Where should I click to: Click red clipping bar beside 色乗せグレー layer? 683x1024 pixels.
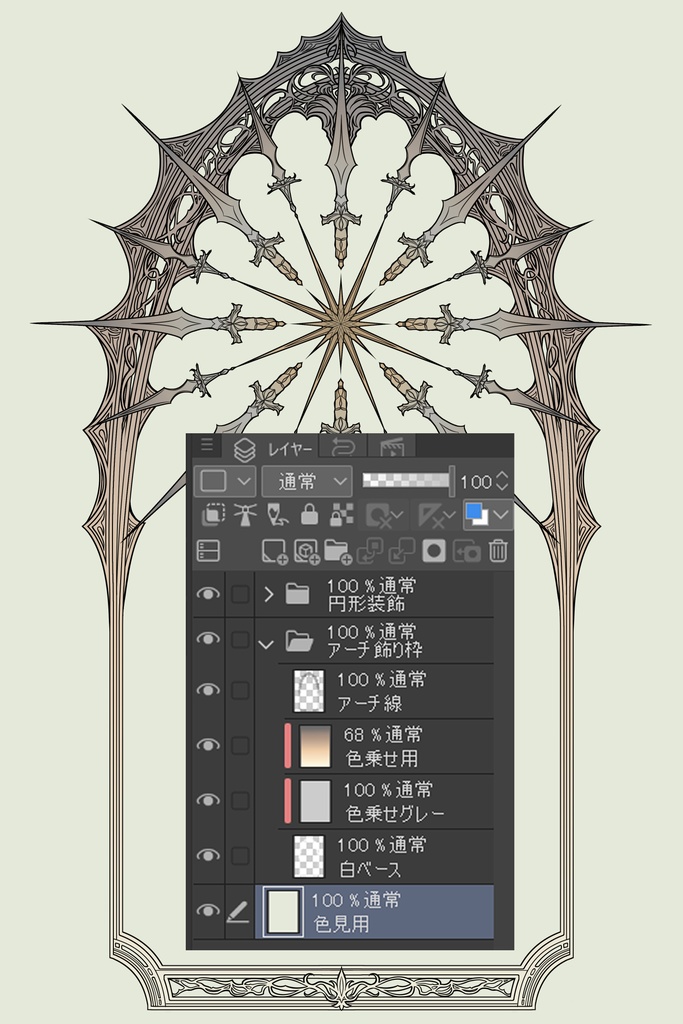click(287, 800)
